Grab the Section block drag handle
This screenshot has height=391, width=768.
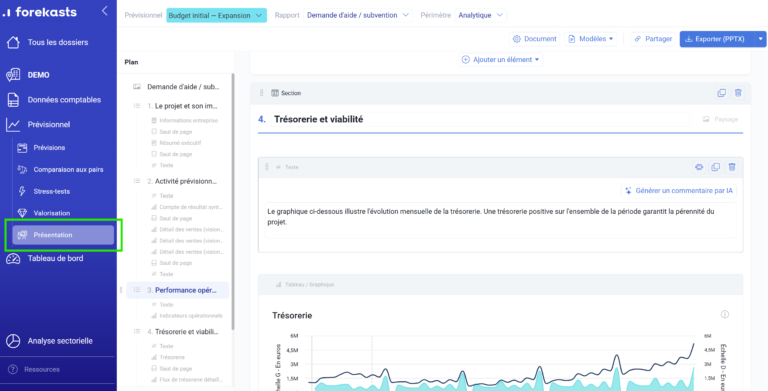coord(262,93)
